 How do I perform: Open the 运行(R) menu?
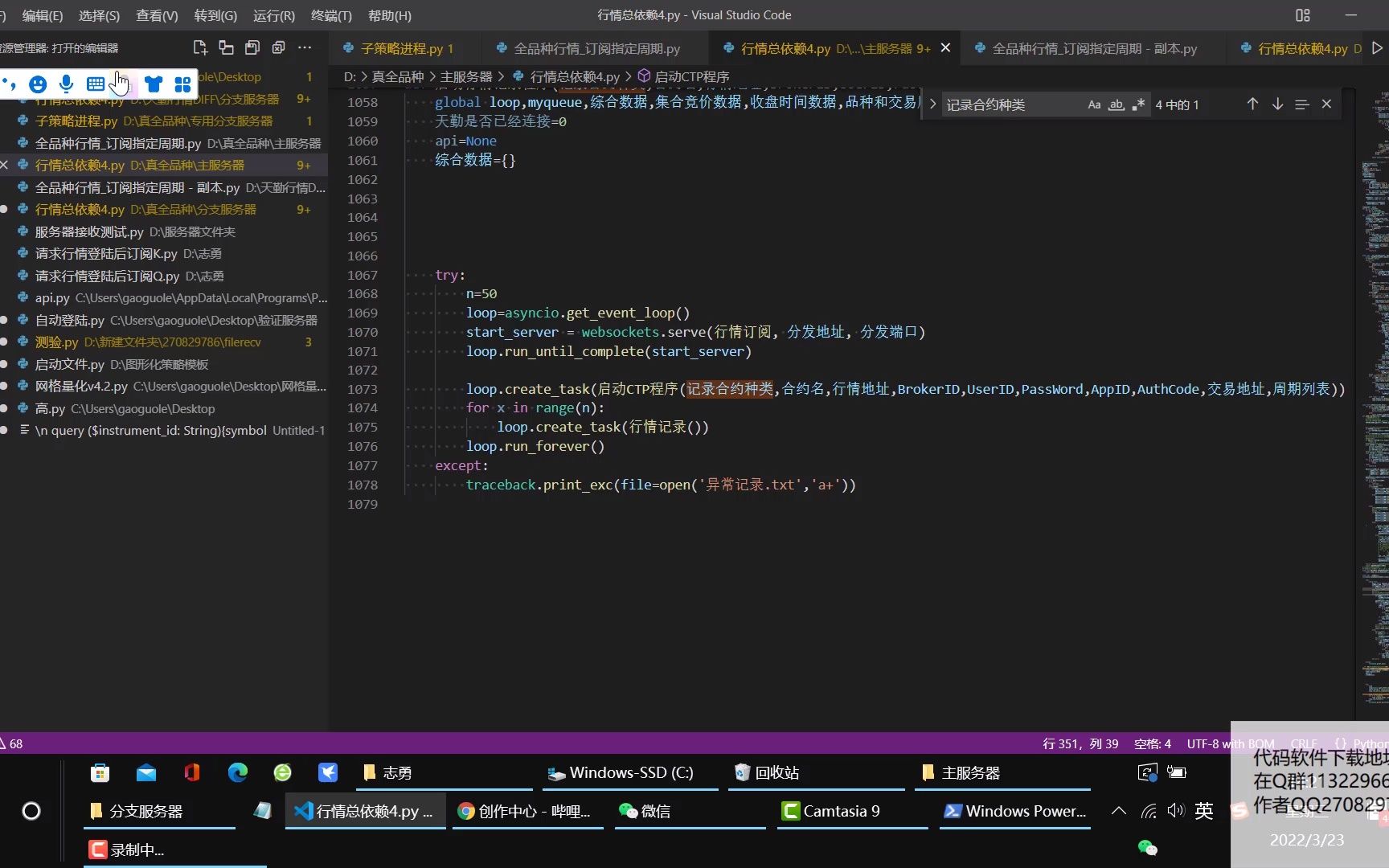(274, 15)
